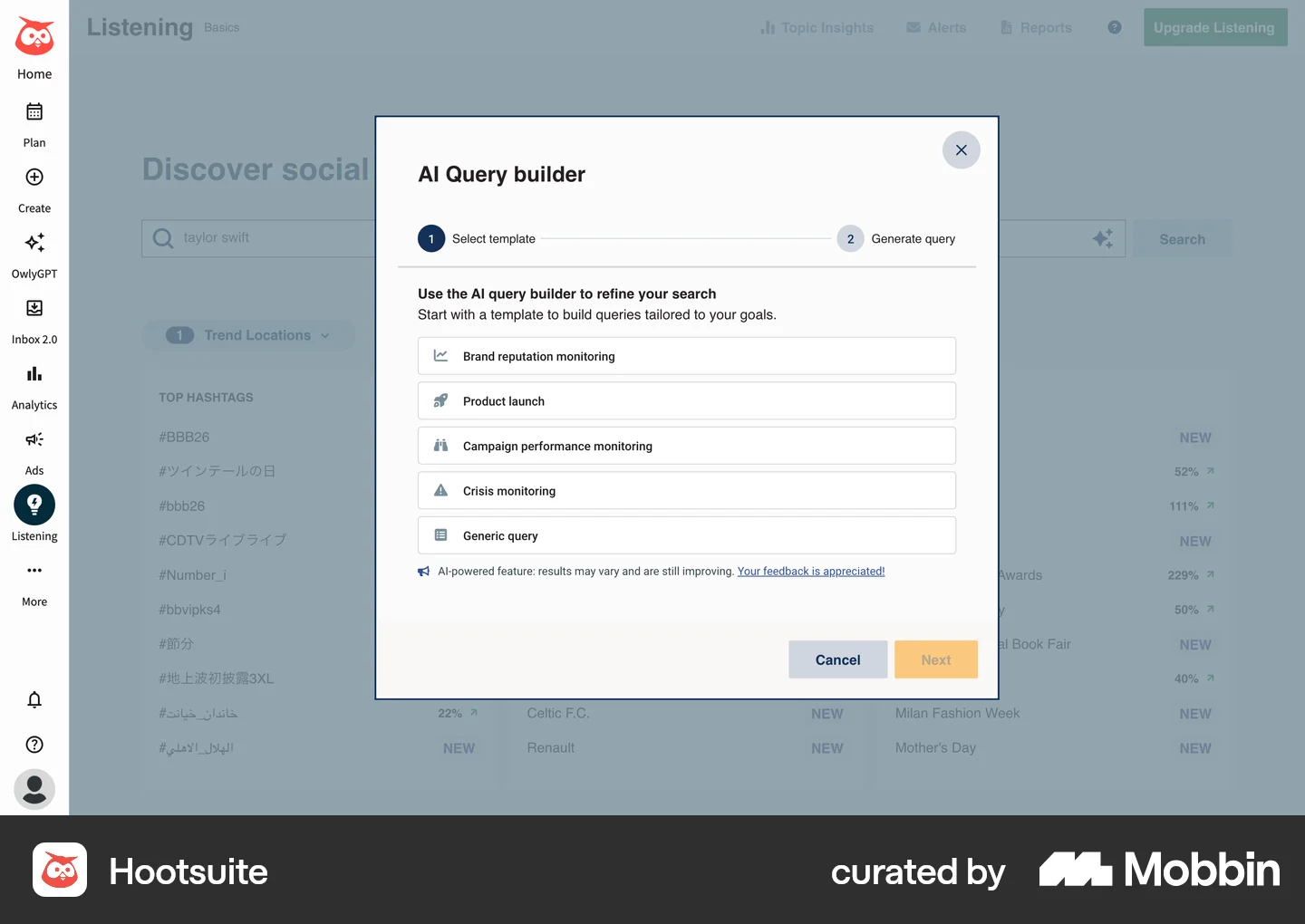Click the #BBB26 hashtag
The height and width of the screenshot is (924, 1305).
point(184,437)
